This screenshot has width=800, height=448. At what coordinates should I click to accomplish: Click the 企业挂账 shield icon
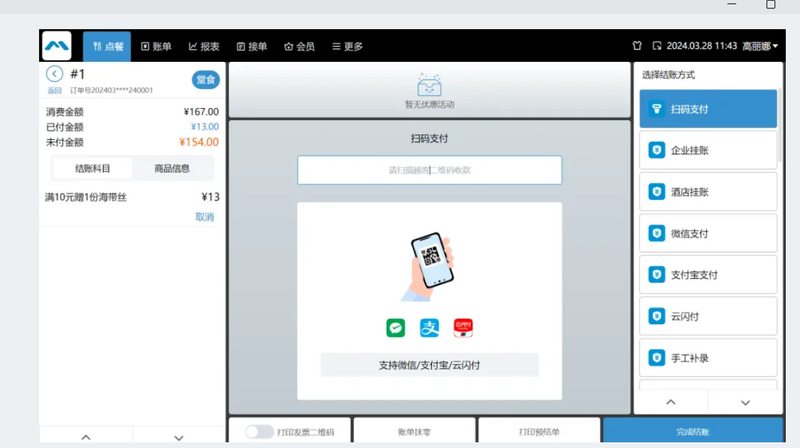[657, 150]
